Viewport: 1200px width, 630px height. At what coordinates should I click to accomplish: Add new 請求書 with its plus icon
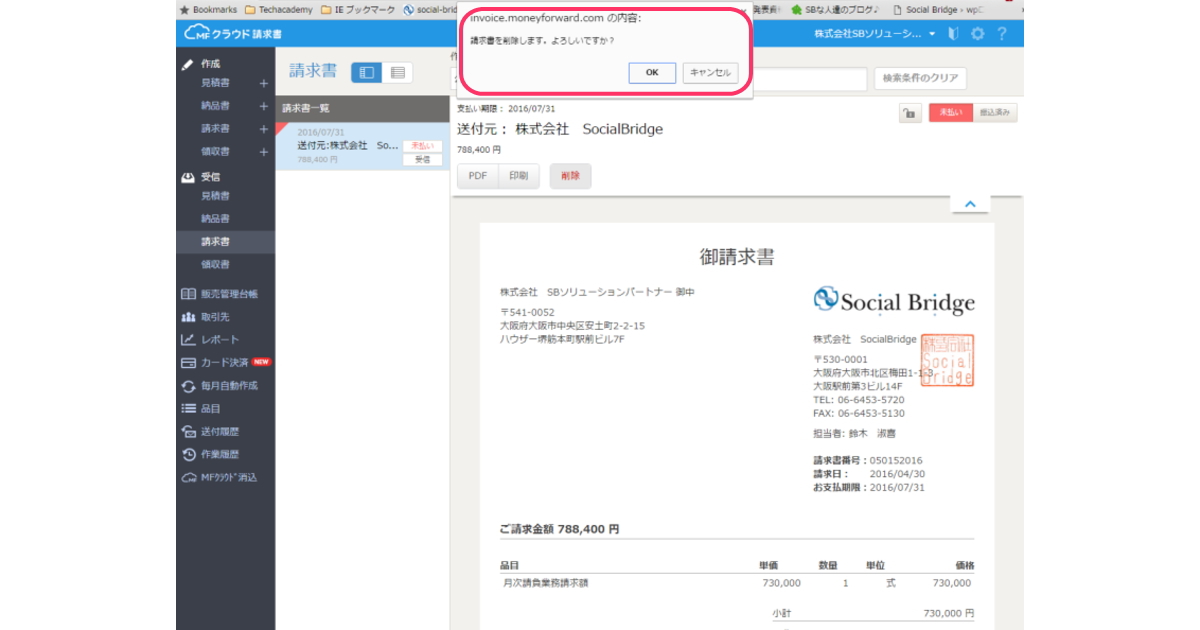pos(264,129)
